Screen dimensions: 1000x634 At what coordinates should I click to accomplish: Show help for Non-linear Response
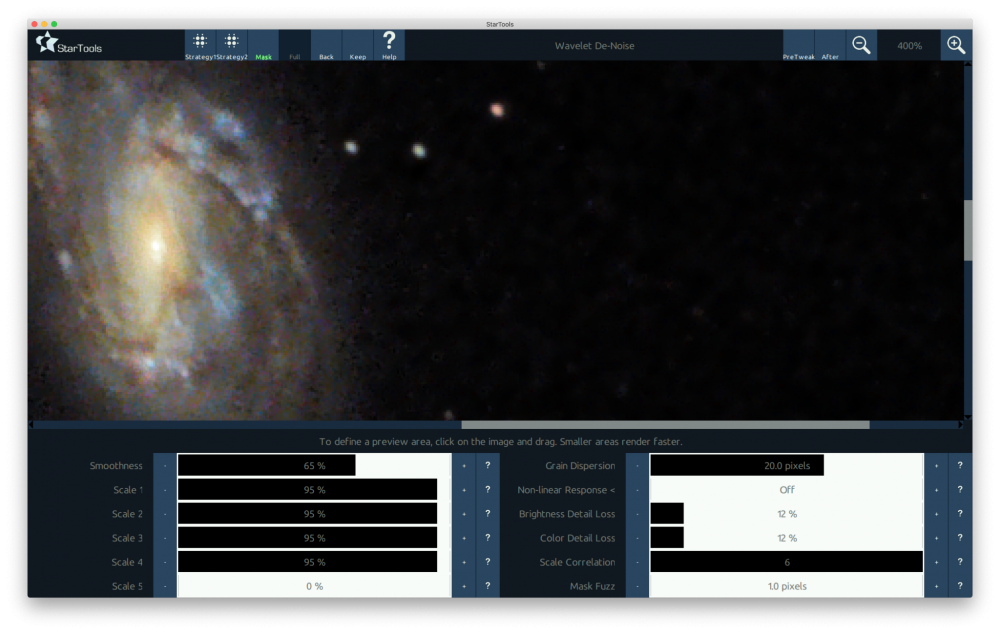coord(960,490)
